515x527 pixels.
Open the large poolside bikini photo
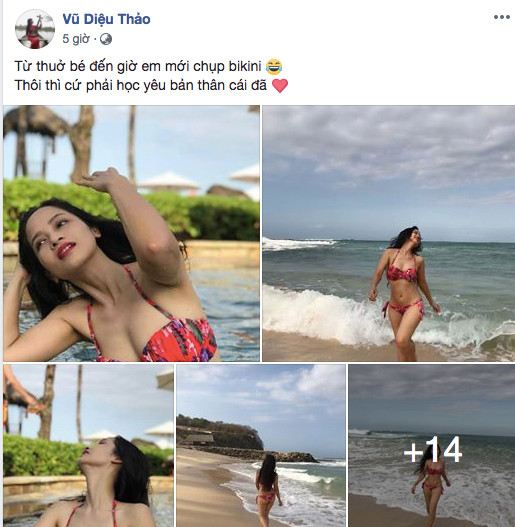tap(131, 234)
